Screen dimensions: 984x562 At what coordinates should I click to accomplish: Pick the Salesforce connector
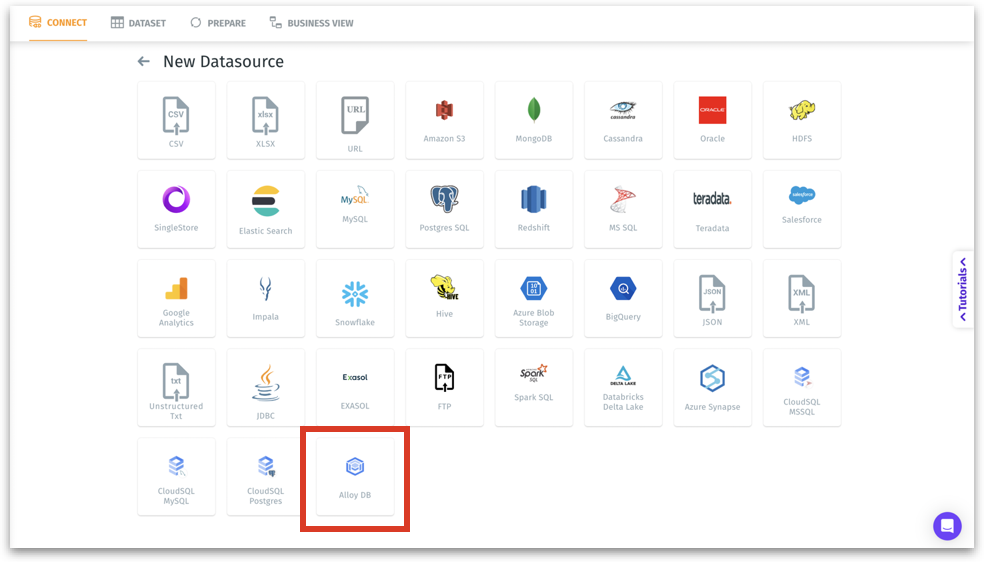802,209
